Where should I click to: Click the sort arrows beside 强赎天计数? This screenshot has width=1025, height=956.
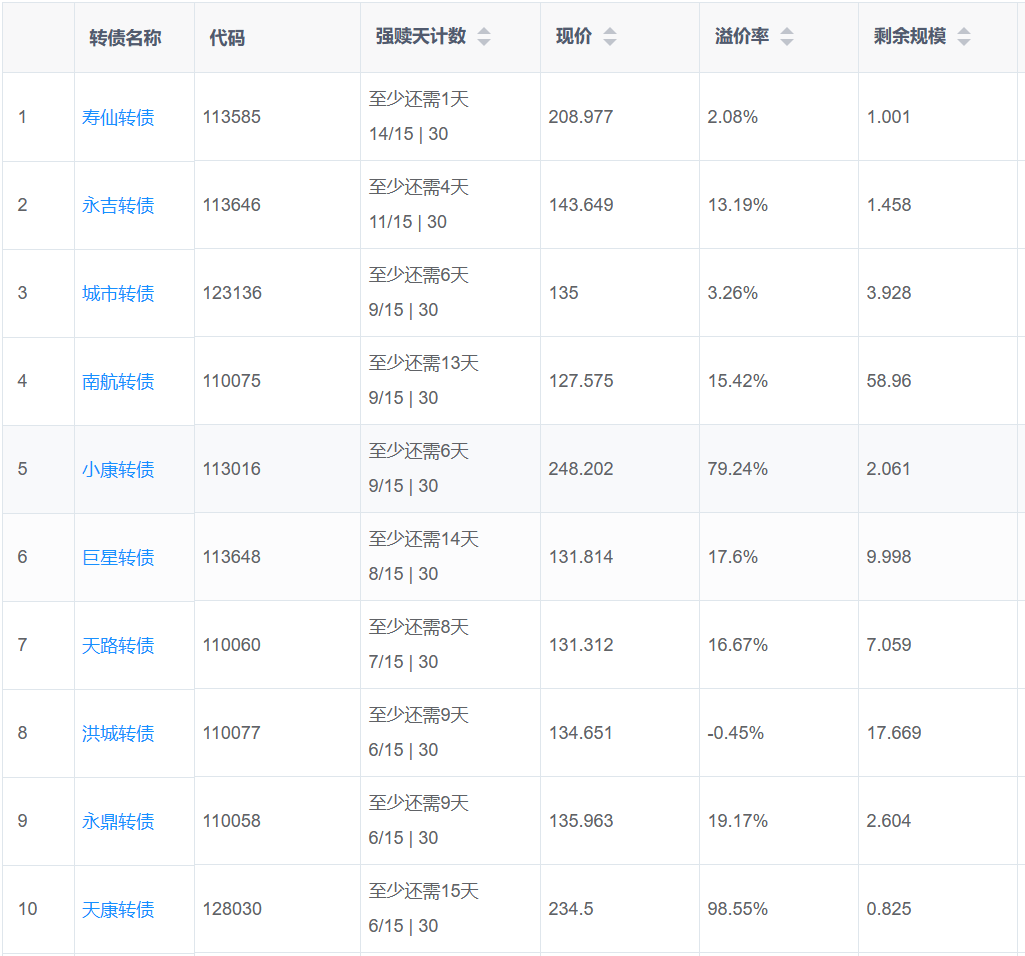pos(484,37)
